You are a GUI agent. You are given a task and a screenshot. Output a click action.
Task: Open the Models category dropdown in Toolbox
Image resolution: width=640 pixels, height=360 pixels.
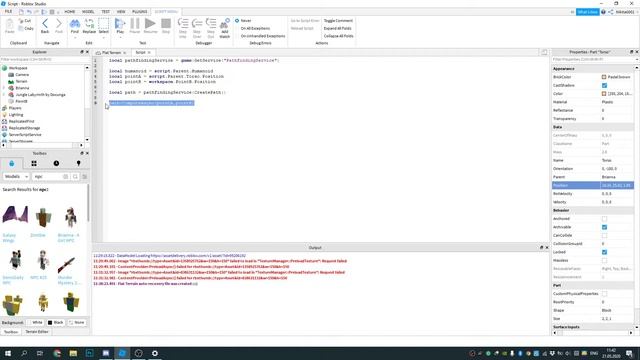click(x=16, y=176)
